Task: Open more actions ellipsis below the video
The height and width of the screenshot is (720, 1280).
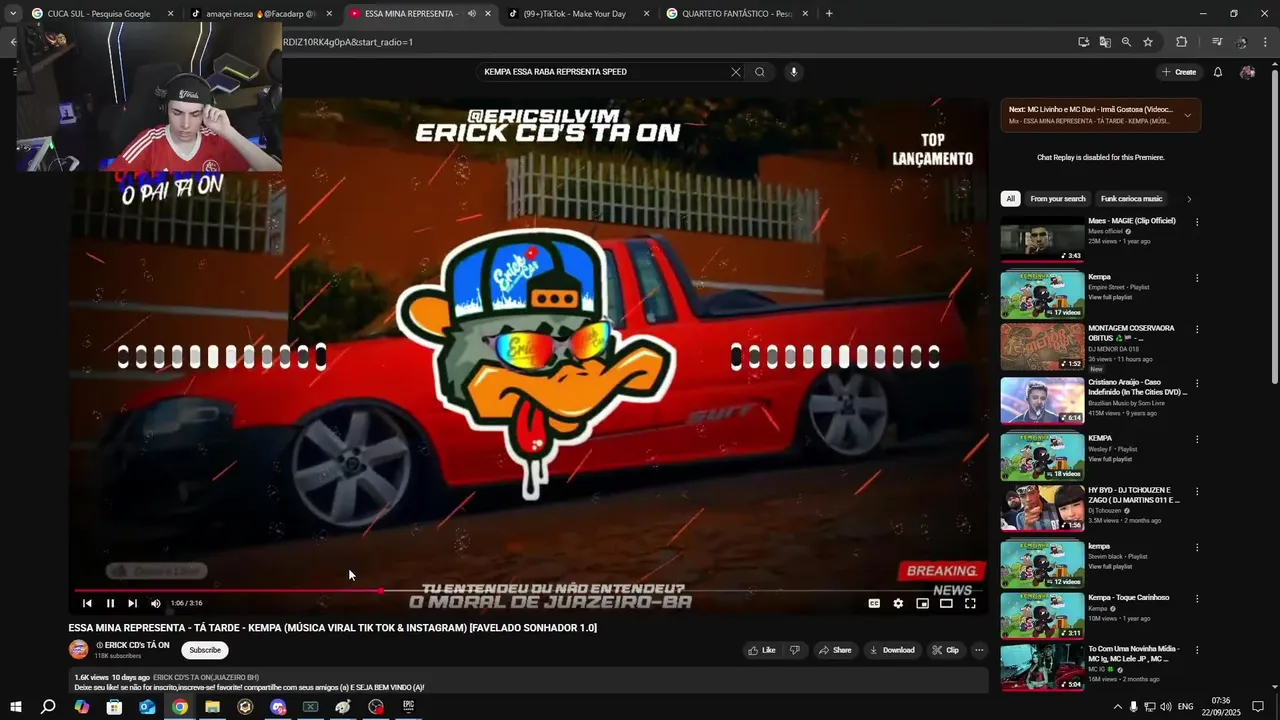Action: click(x=979, y=650)
